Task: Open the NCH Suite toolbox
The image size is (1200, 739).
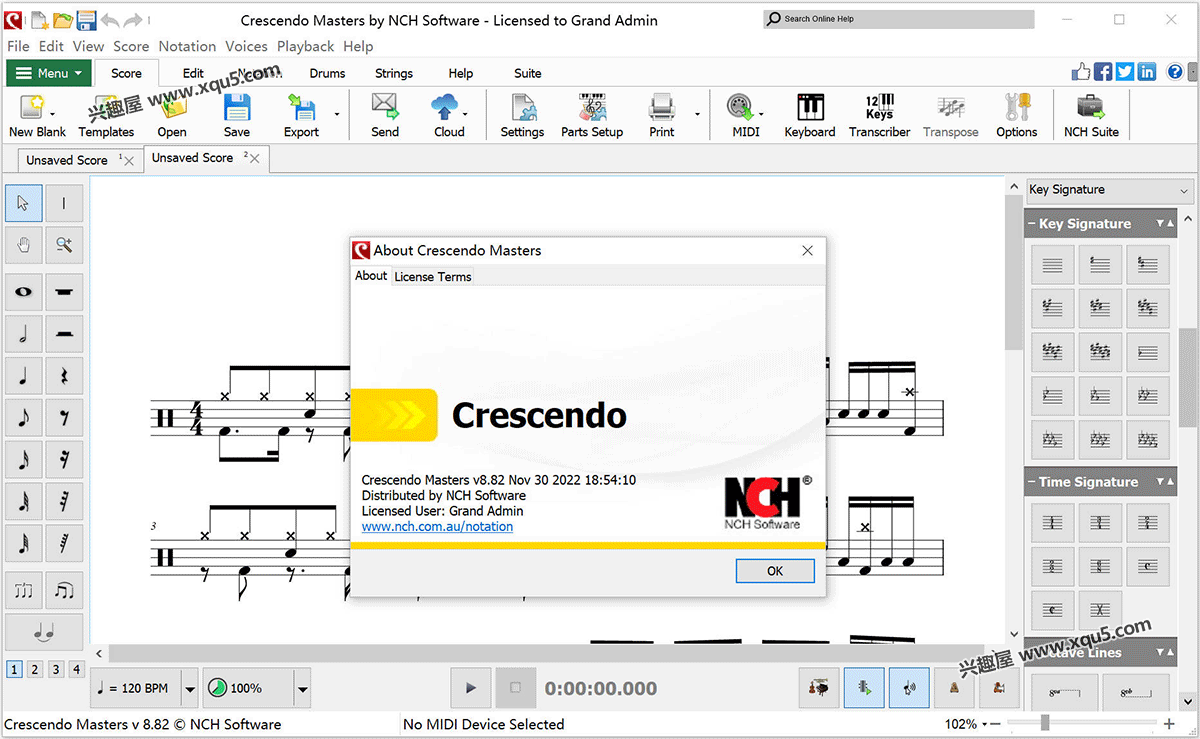Action: pos(1091,115)
